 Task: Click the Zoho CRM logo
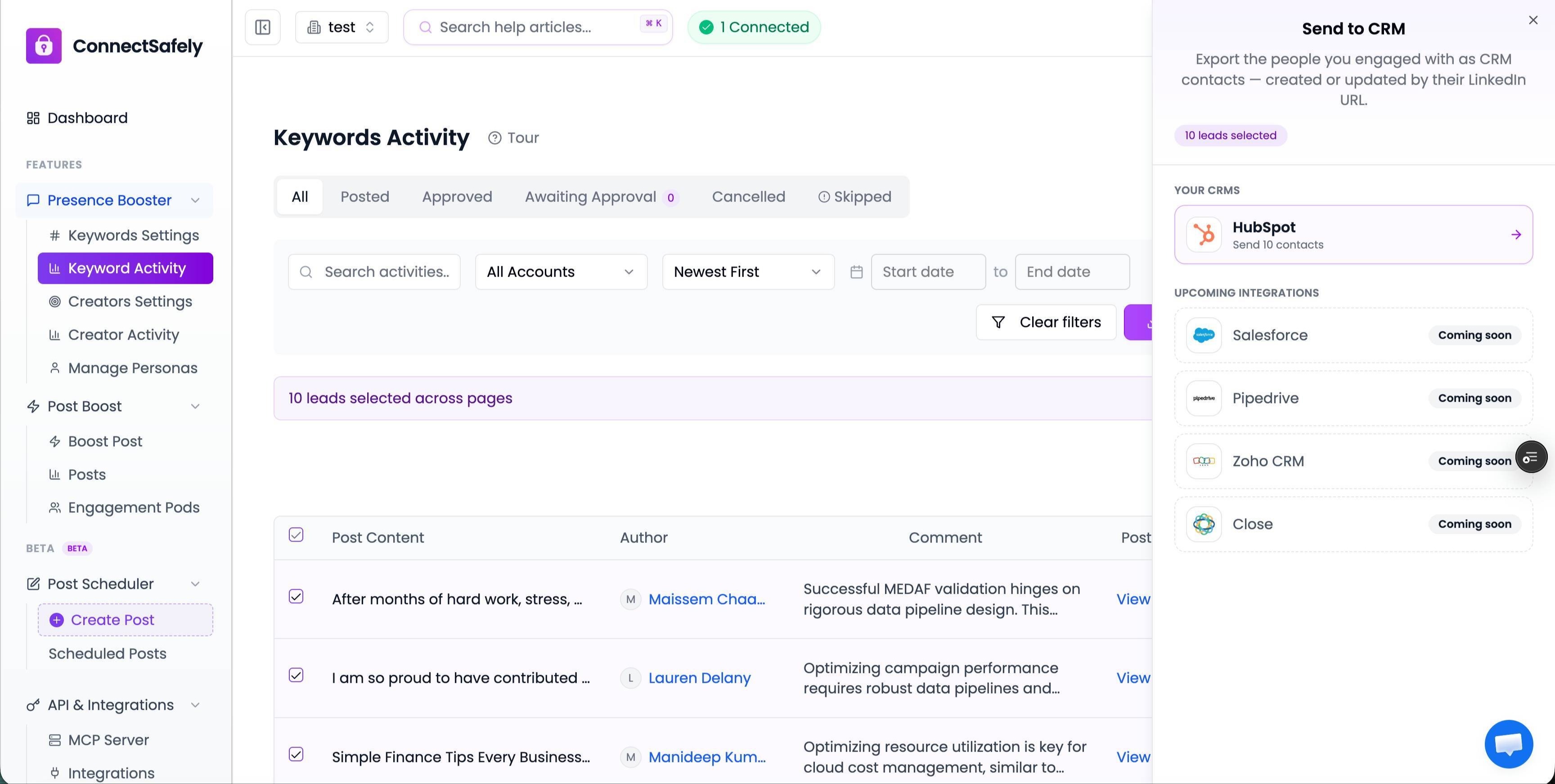point(1204,461)
